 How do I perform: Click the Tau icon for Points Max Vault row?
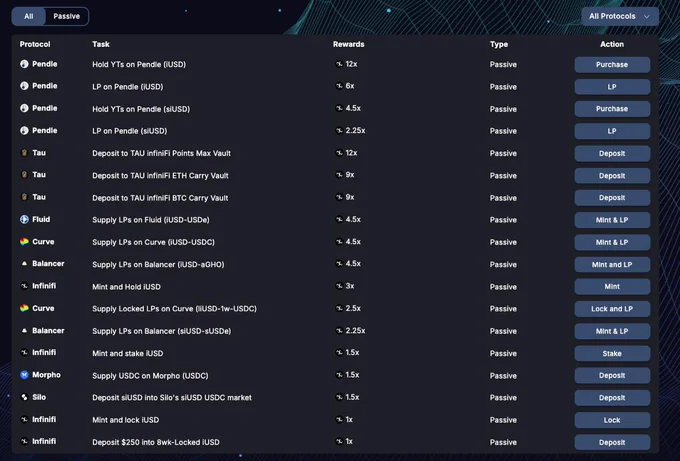click(24, 153)
